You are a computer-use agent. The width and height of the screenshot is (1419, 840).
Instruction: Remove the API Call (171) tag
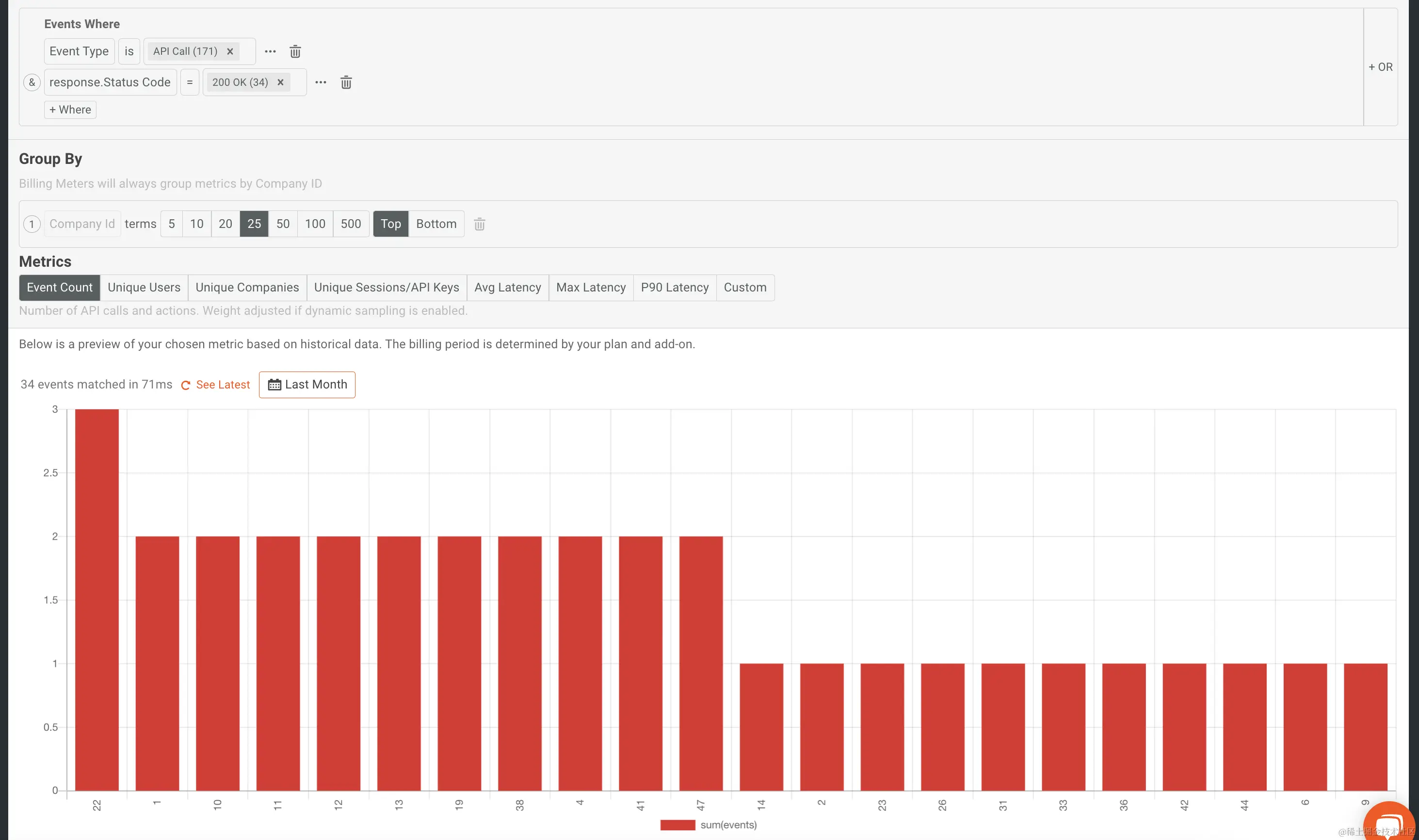pyautogui.click(x=230, y=51)
